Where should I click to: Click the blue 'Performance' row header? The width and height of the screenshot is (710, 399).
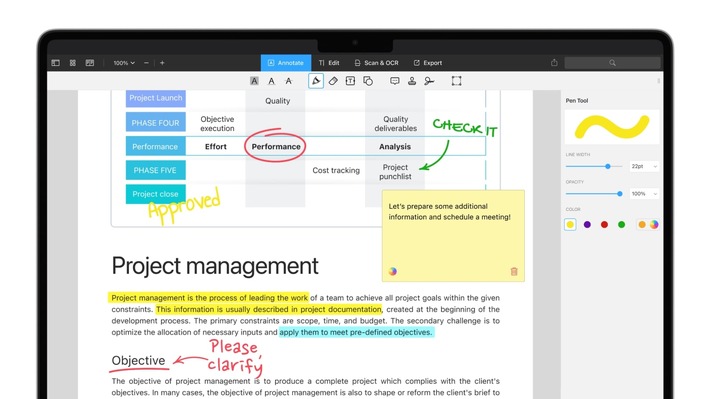pos(156,147)
